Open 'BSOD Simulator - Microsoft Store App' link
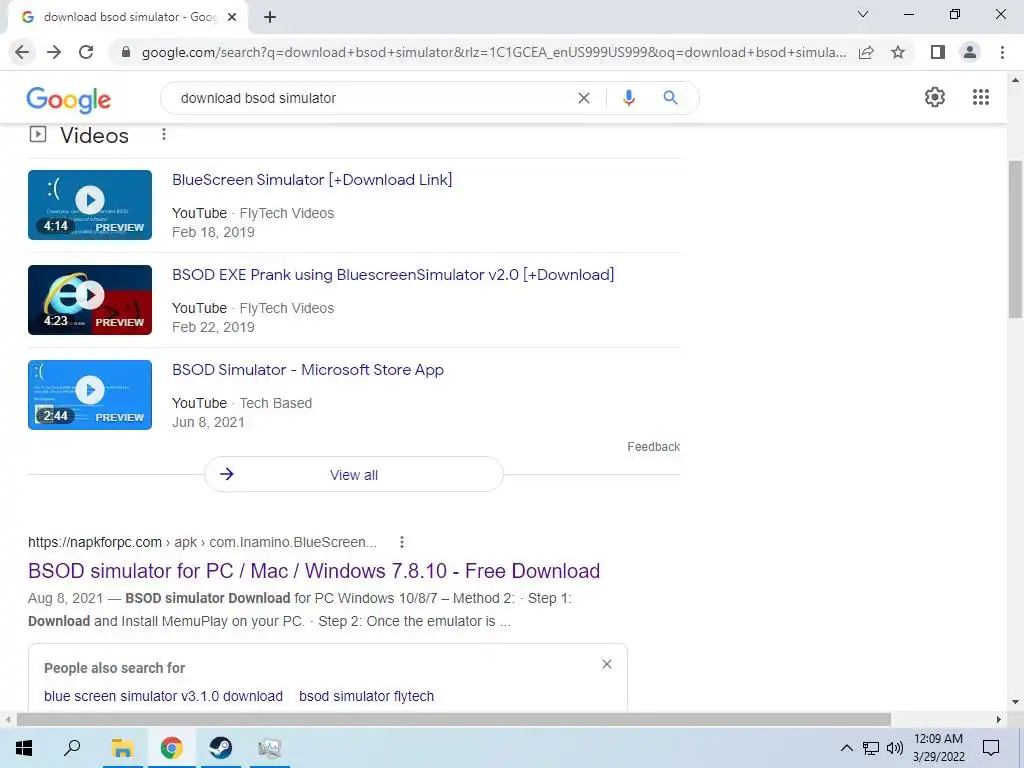The width and height of the screenshot is (1024, 768). coord(308,370)
